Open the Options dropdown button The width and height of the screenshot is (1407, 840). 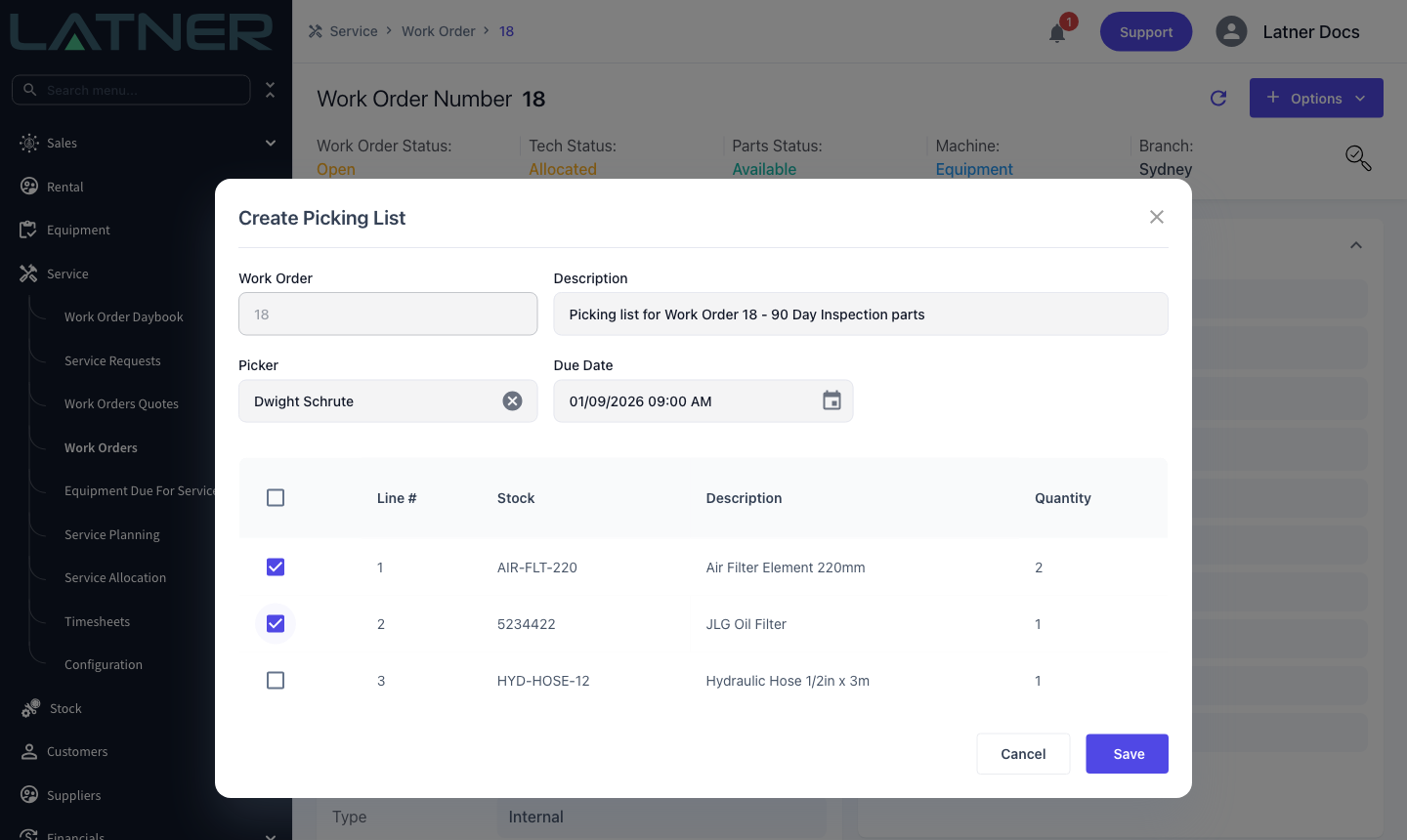click(x=1316, y=98)
